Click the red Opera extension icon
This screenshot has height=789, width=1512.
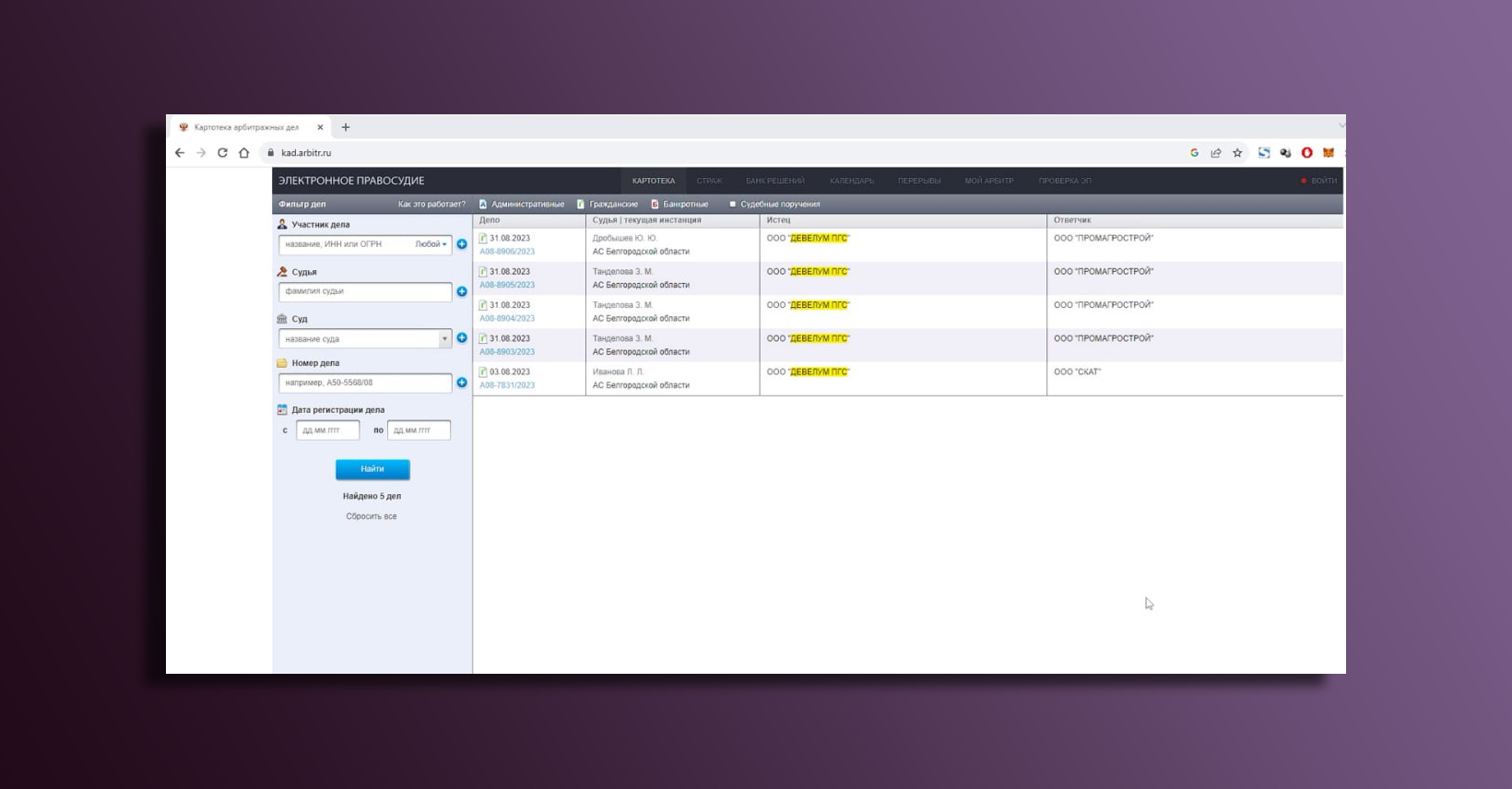1306,153
